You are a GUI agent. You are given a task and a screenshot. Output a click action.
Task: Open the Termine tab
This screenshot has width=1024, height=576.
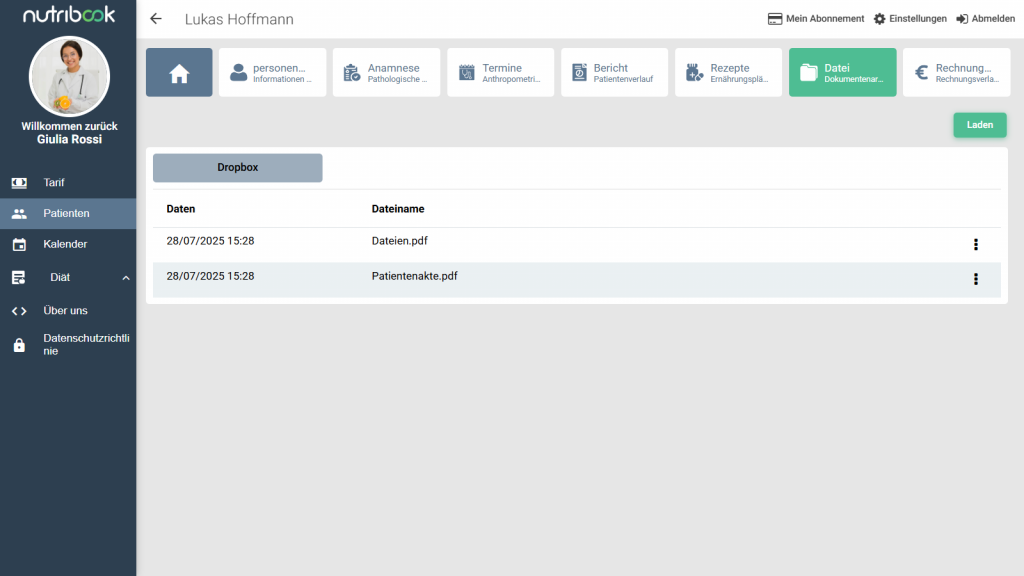pos(500,73)
